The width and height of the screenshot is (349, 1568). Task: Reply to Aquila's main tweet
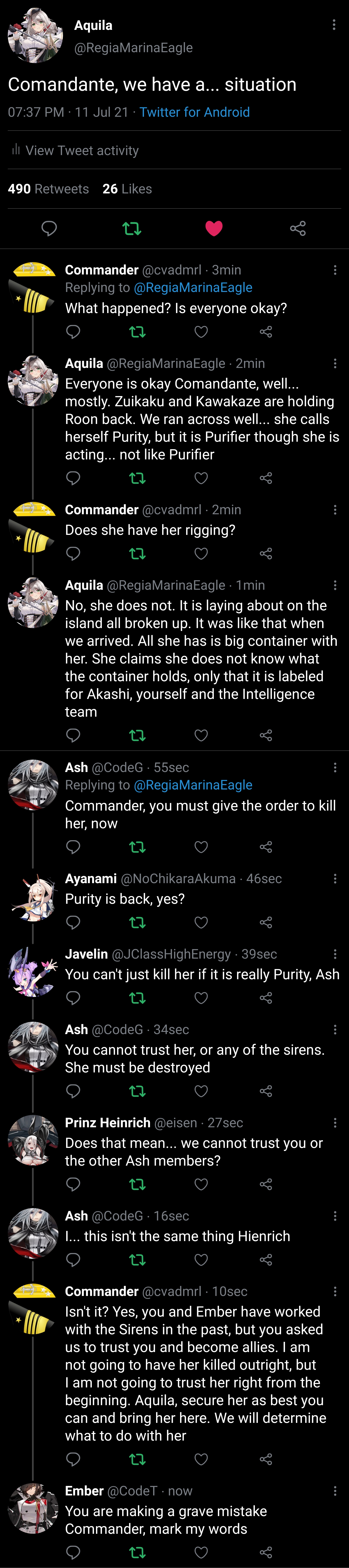pos(49,228)
